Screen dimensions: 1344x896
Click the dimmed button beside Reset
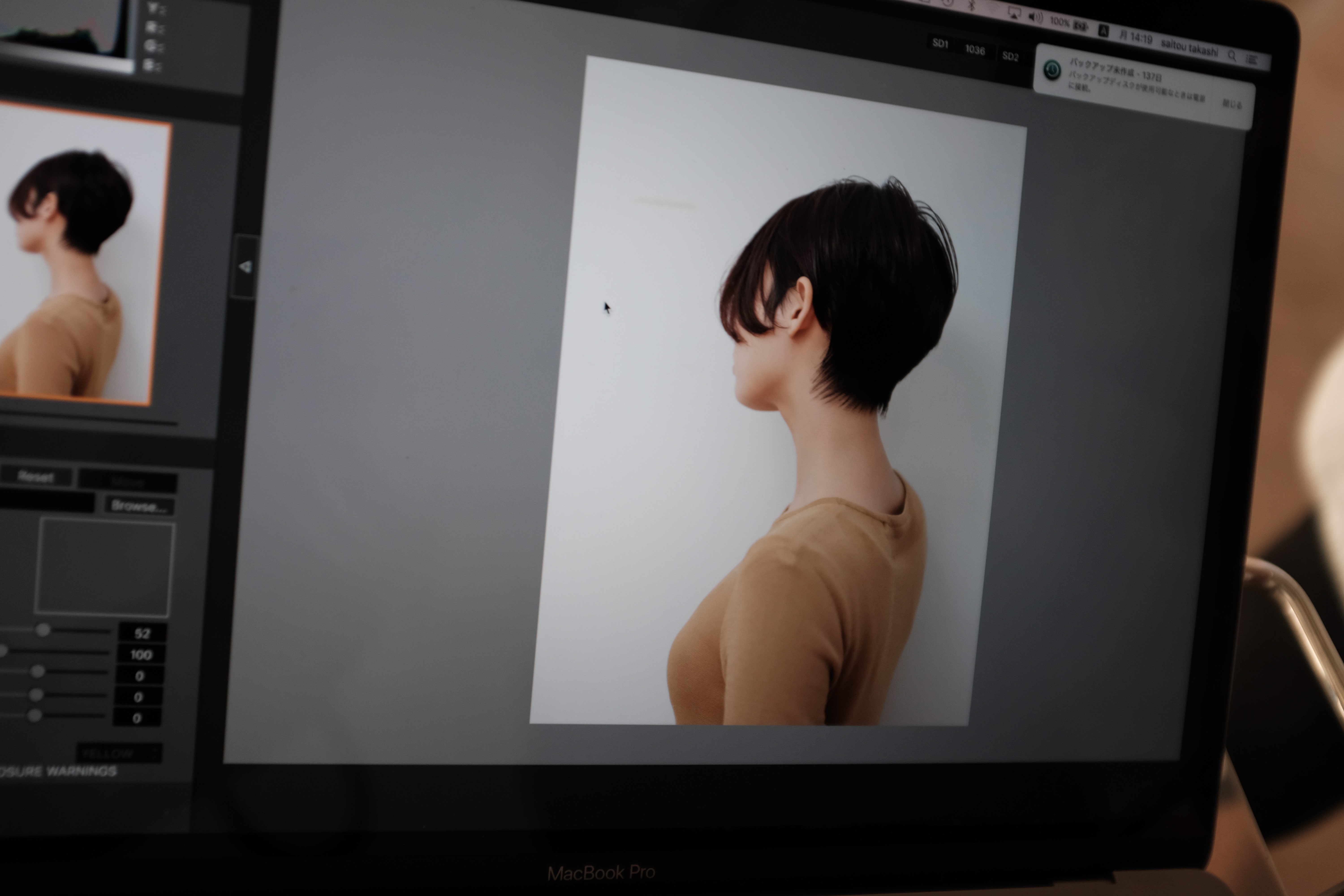point(127,482)
